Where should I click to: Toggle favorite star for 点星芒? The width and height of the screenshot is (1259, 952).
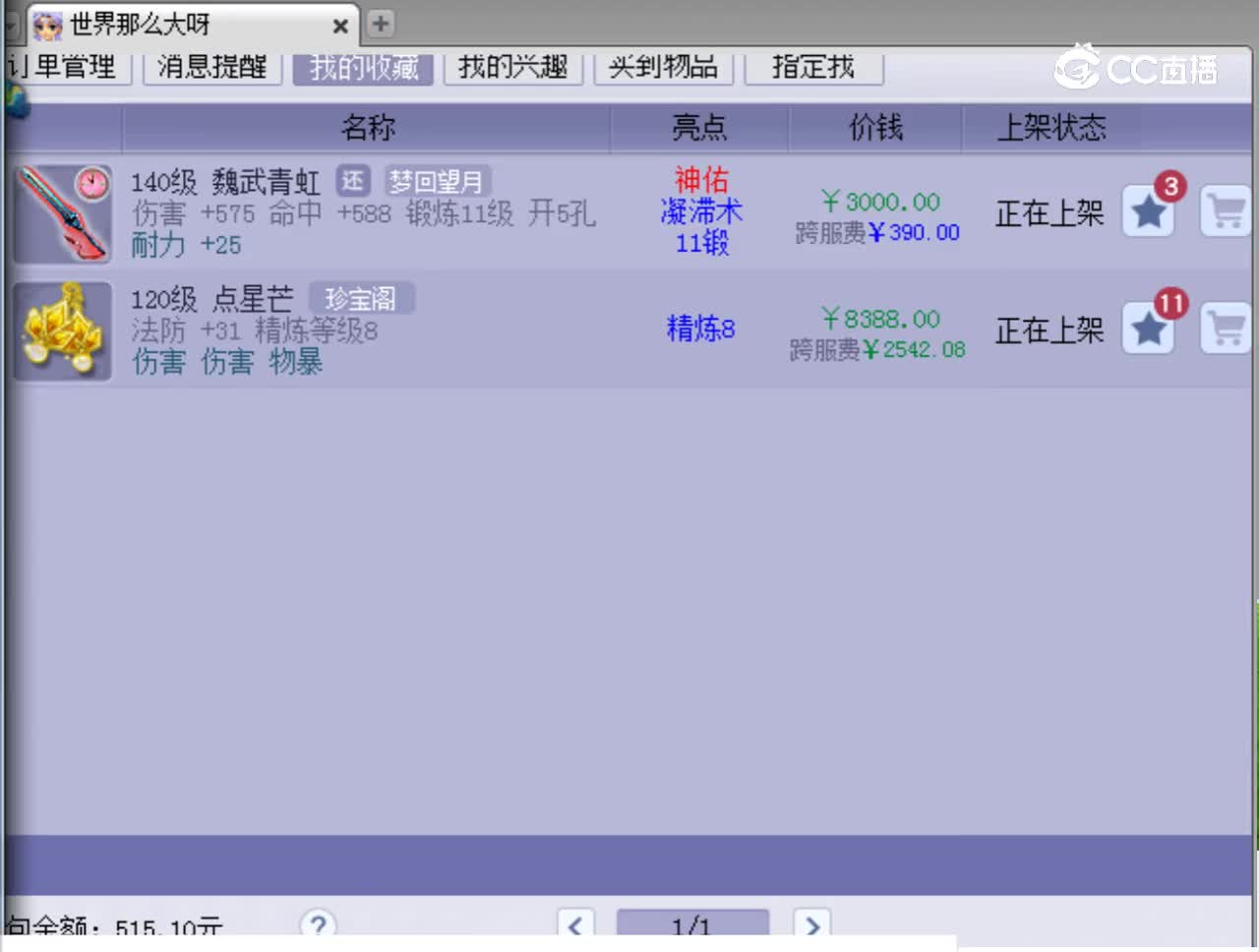(1149, 327)
